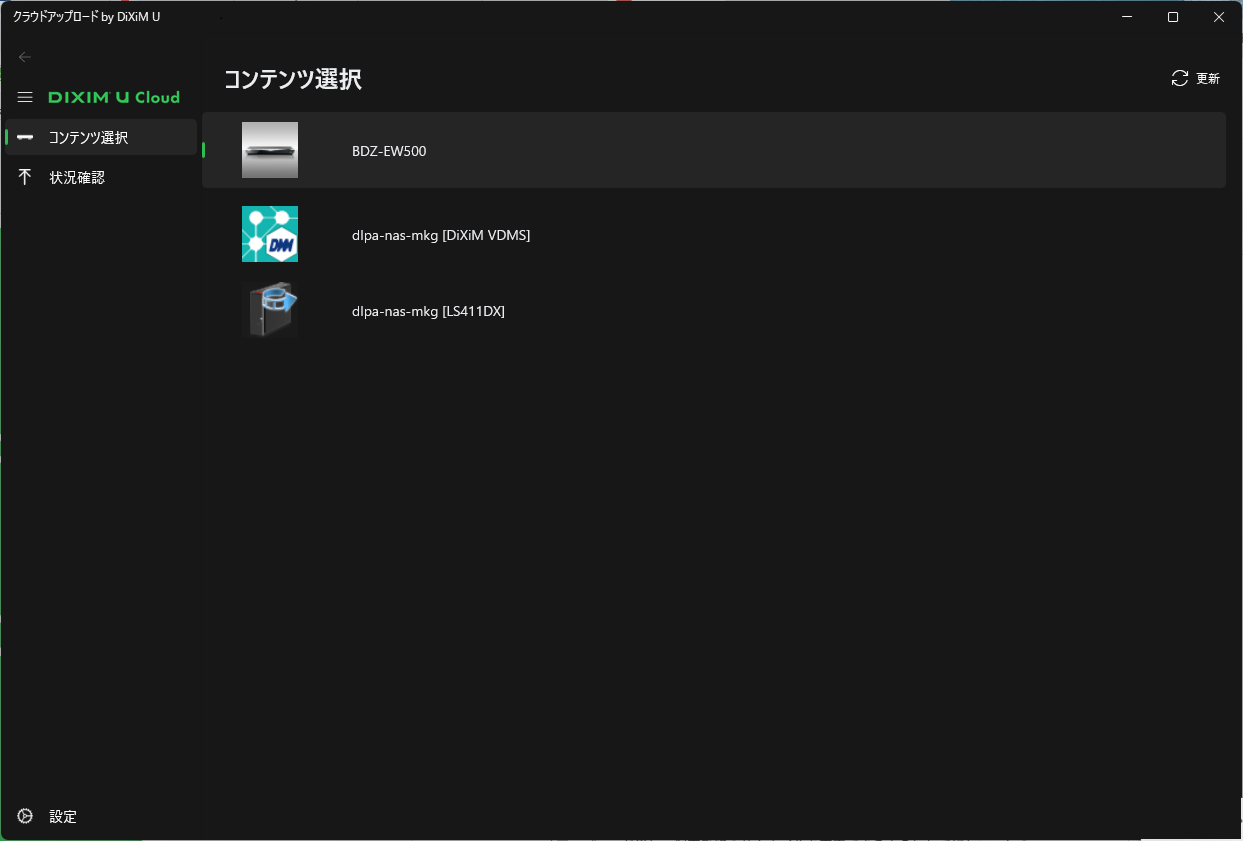Click the LS411DX NAS drive icon
Viewport: 1243px width, 841px height.
click(x=270, y=310)
